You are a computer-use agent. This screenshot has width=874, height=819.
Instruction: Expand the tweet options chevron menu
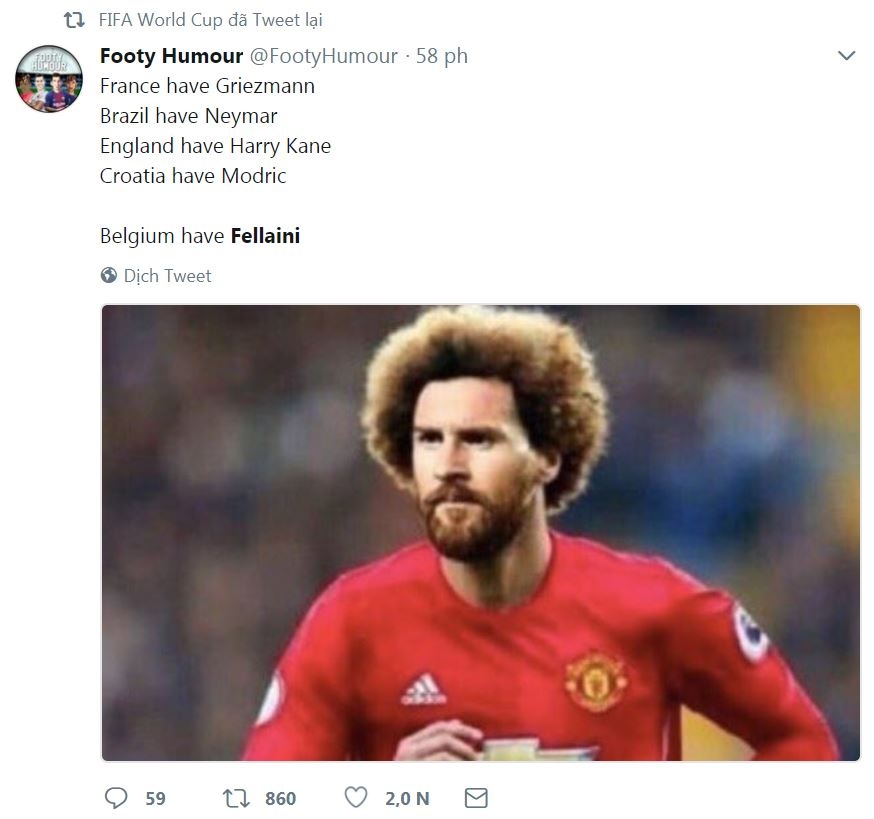(846, 56)
